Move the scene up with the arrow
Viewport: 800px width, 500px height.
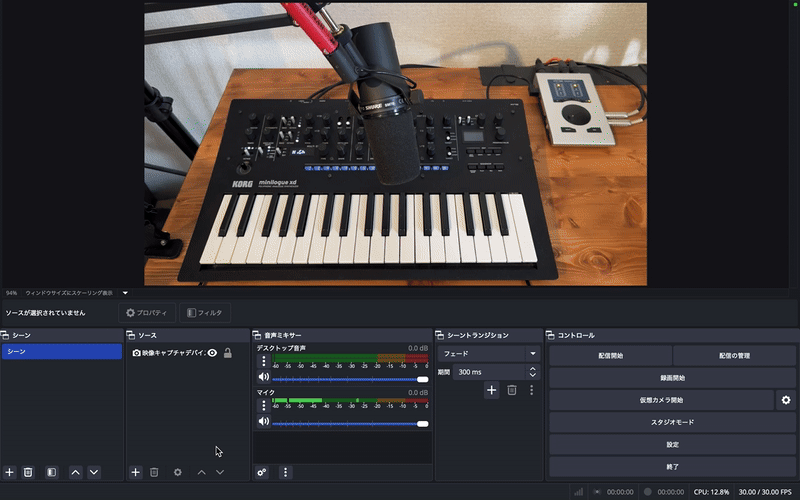[76, 472]
